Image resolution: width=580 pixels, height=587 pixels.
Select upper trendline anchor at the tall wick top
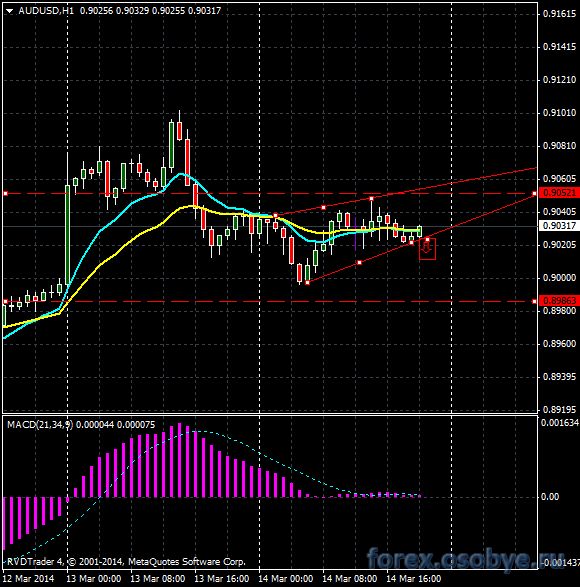point(371,198)
